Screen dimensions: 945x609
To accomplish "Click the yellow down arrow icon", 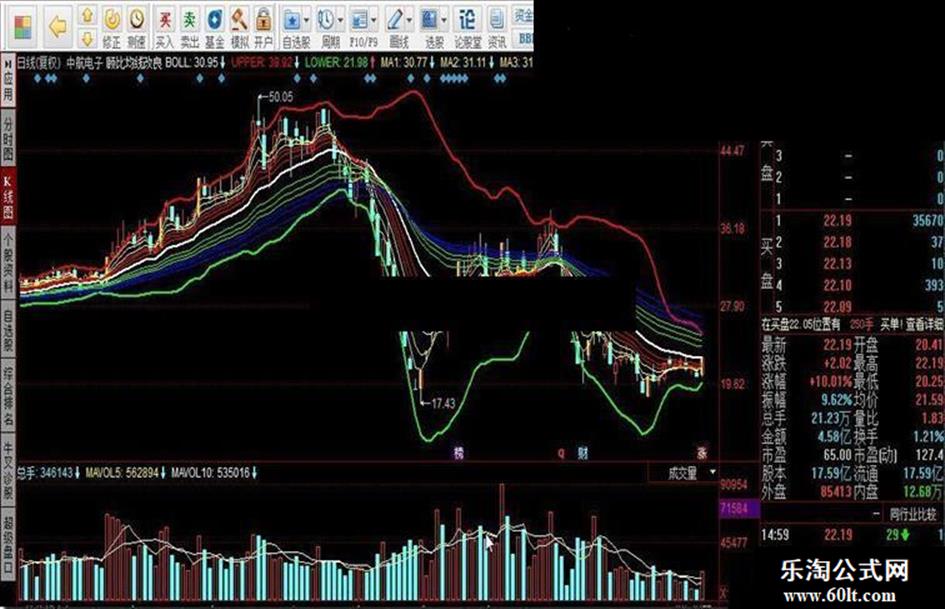I will click(x=87, y=39).
